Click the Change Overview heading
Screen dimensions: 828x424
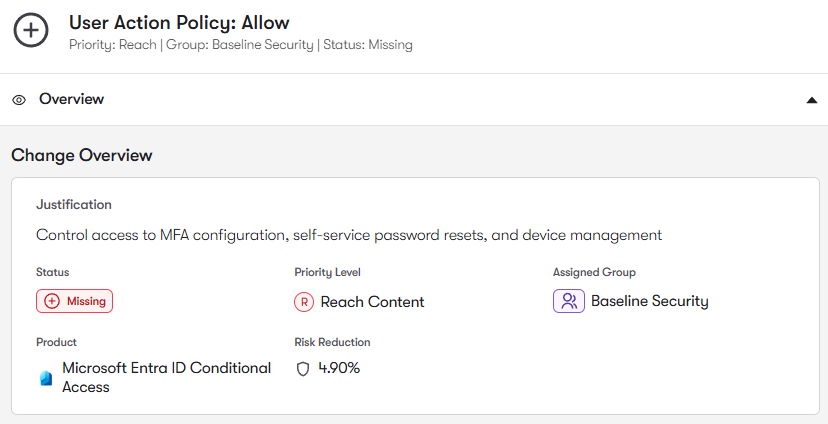click(82, 155)
